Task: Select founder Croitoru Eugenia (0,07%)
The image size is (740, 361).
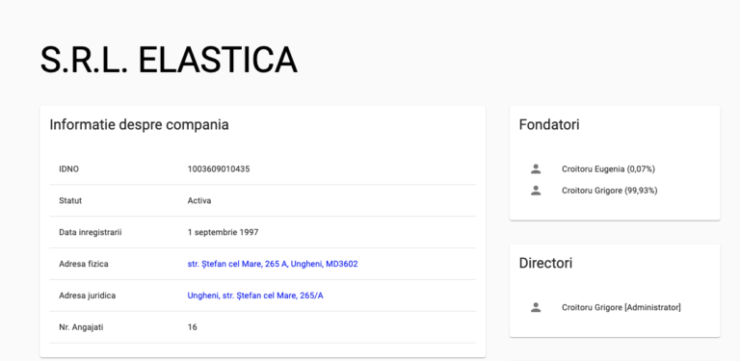Action: [x=608, y=169]
